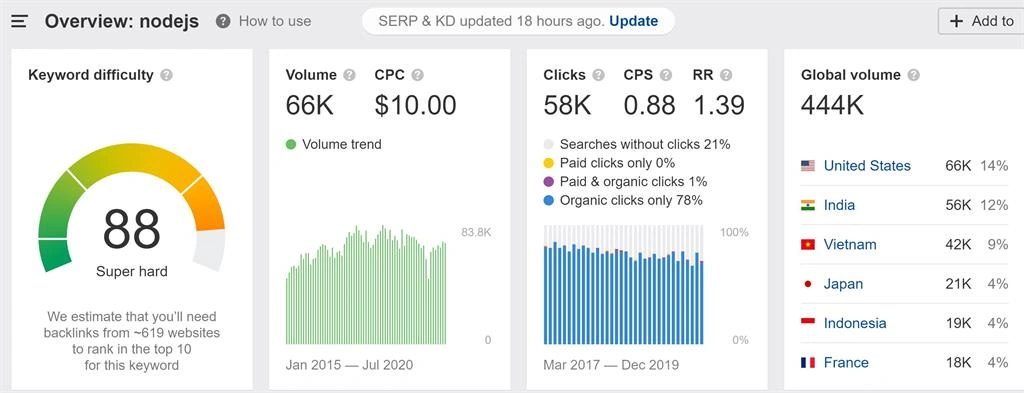Image resolution: width=1024 pixels, height=393 pixels.
Task: Click the RR help icon
Action: click(x=726, y=75)
